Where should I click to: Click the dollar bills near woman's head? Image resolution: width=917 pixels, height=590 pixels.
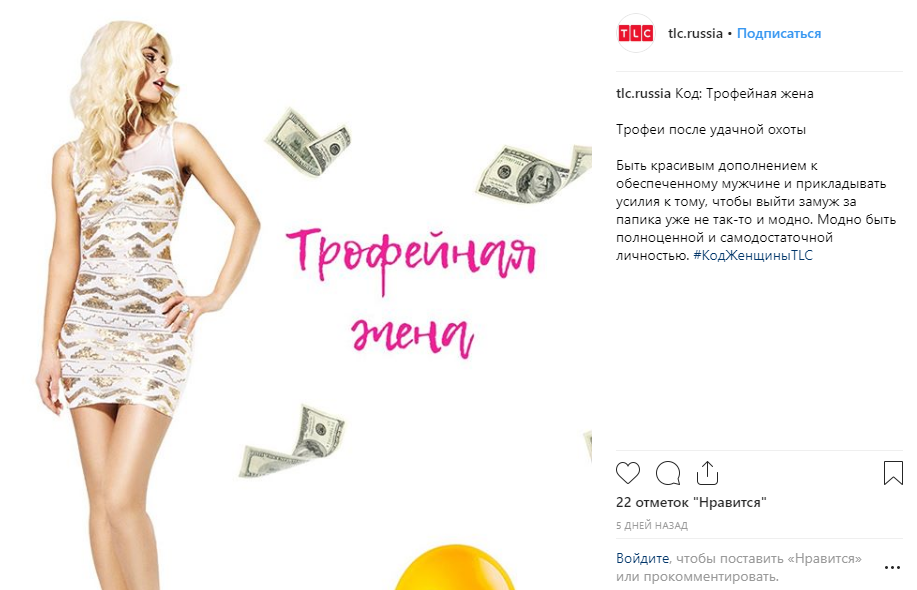click(307, 142)
